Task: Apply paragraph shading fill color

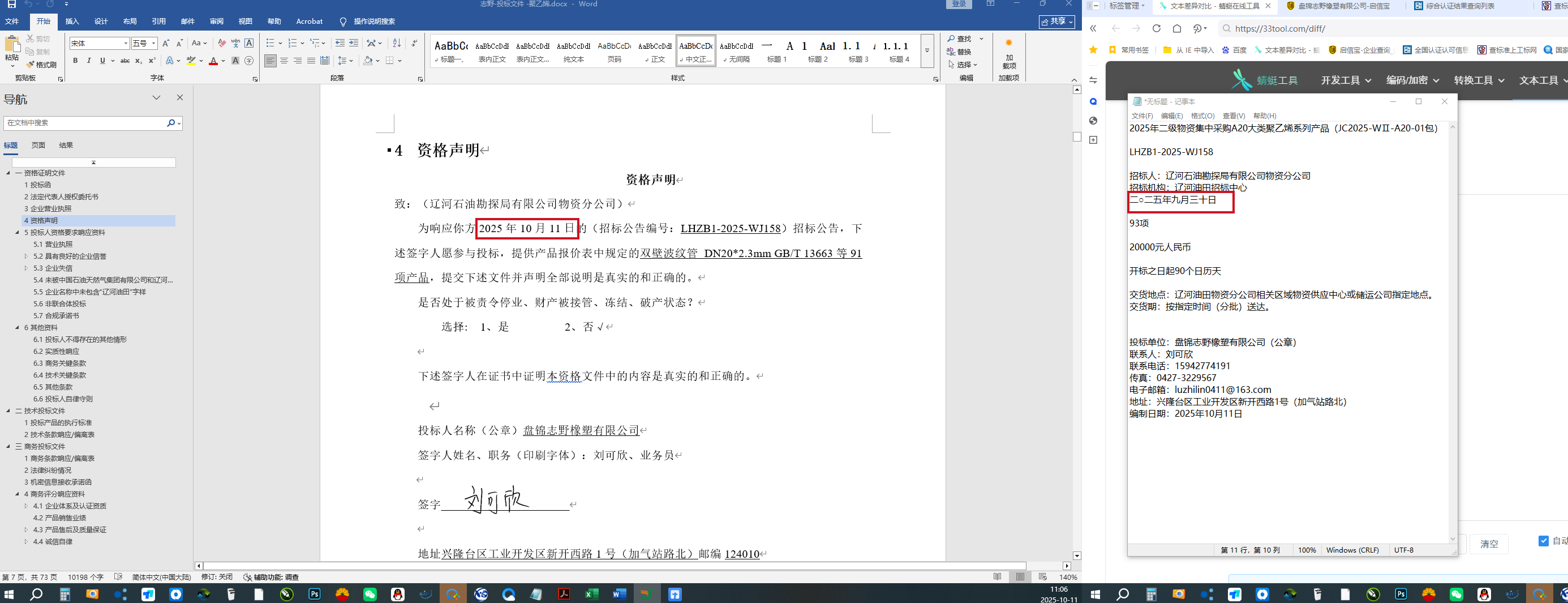Action: pos(368,61)
